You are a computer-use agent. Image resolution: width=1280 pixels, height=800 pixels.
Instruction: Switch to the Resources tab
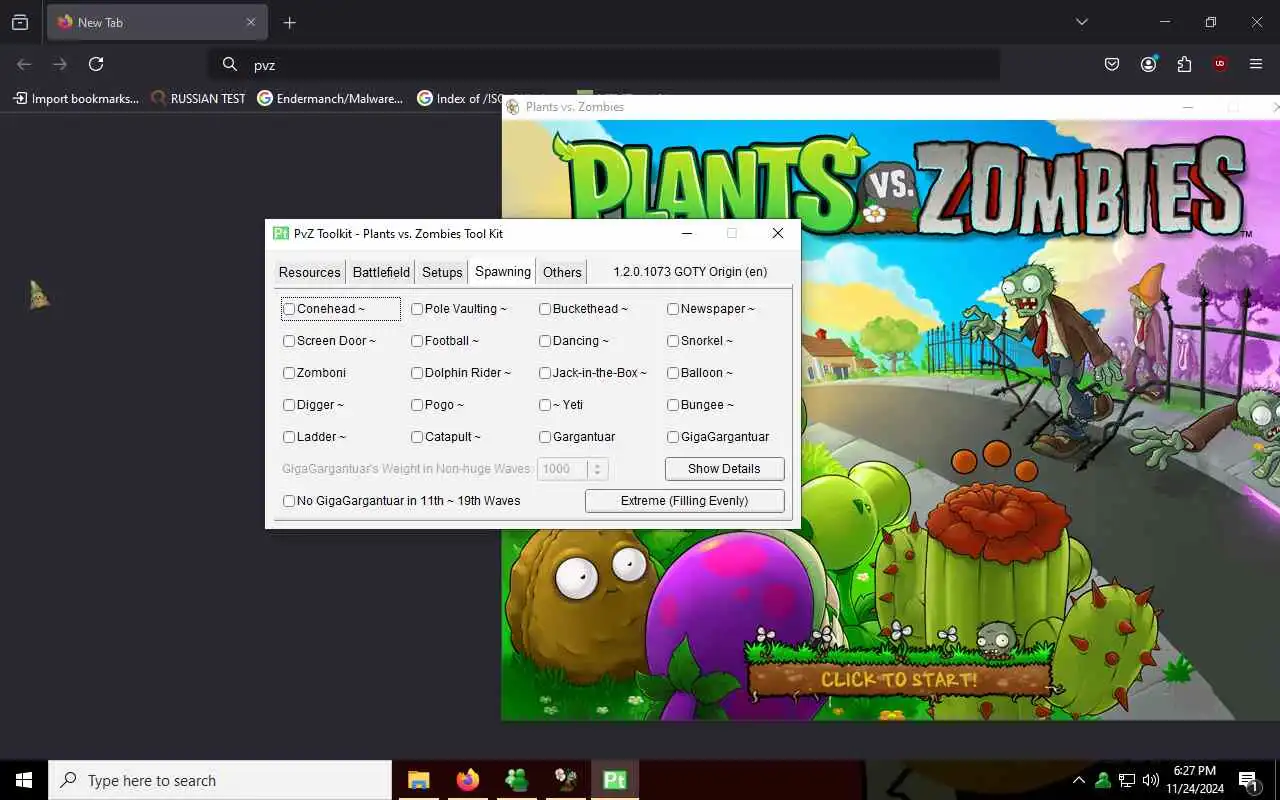309,272
